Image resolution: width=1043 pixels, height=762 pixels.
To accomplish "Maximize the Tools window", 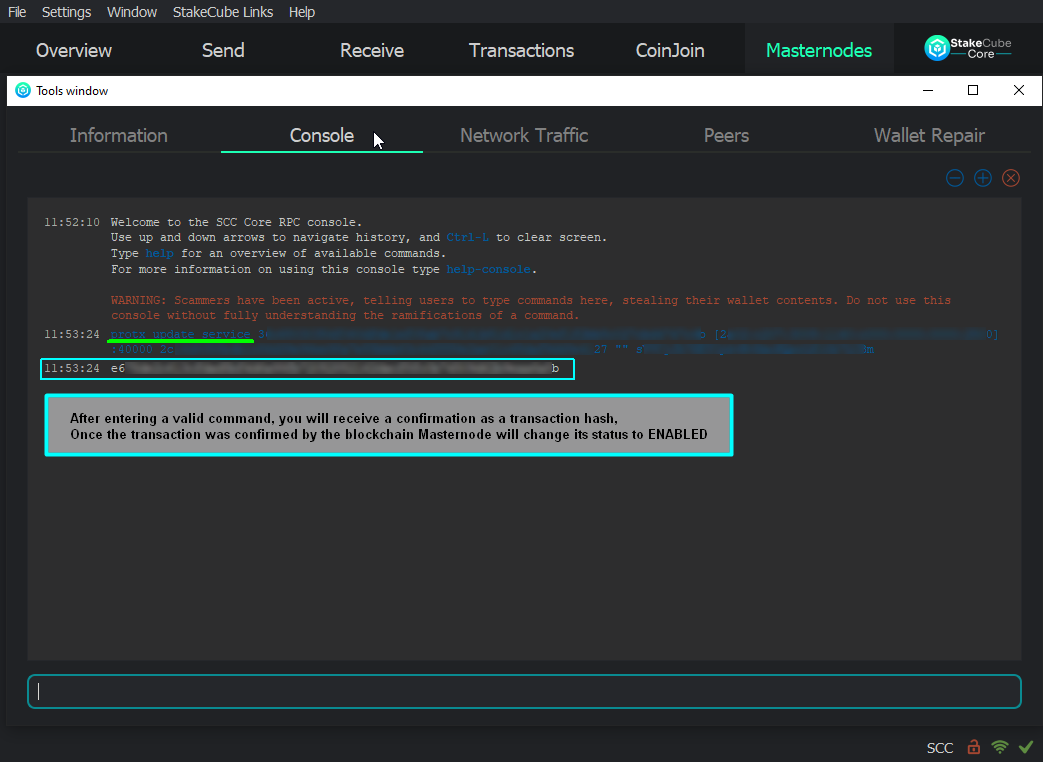I will click(x=973, y=90).
